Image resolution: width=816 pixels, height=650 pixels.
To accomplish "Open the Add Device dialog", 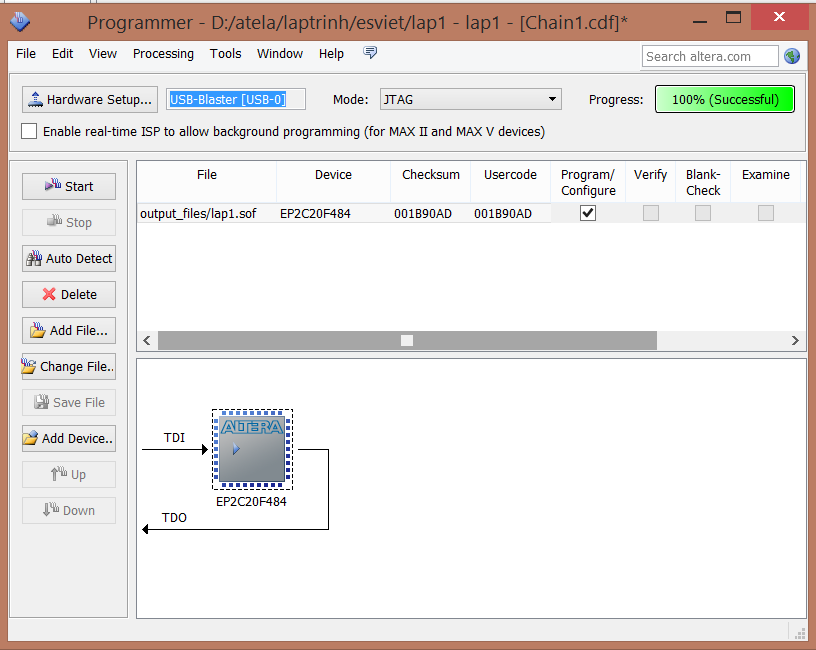I will 69,439.
